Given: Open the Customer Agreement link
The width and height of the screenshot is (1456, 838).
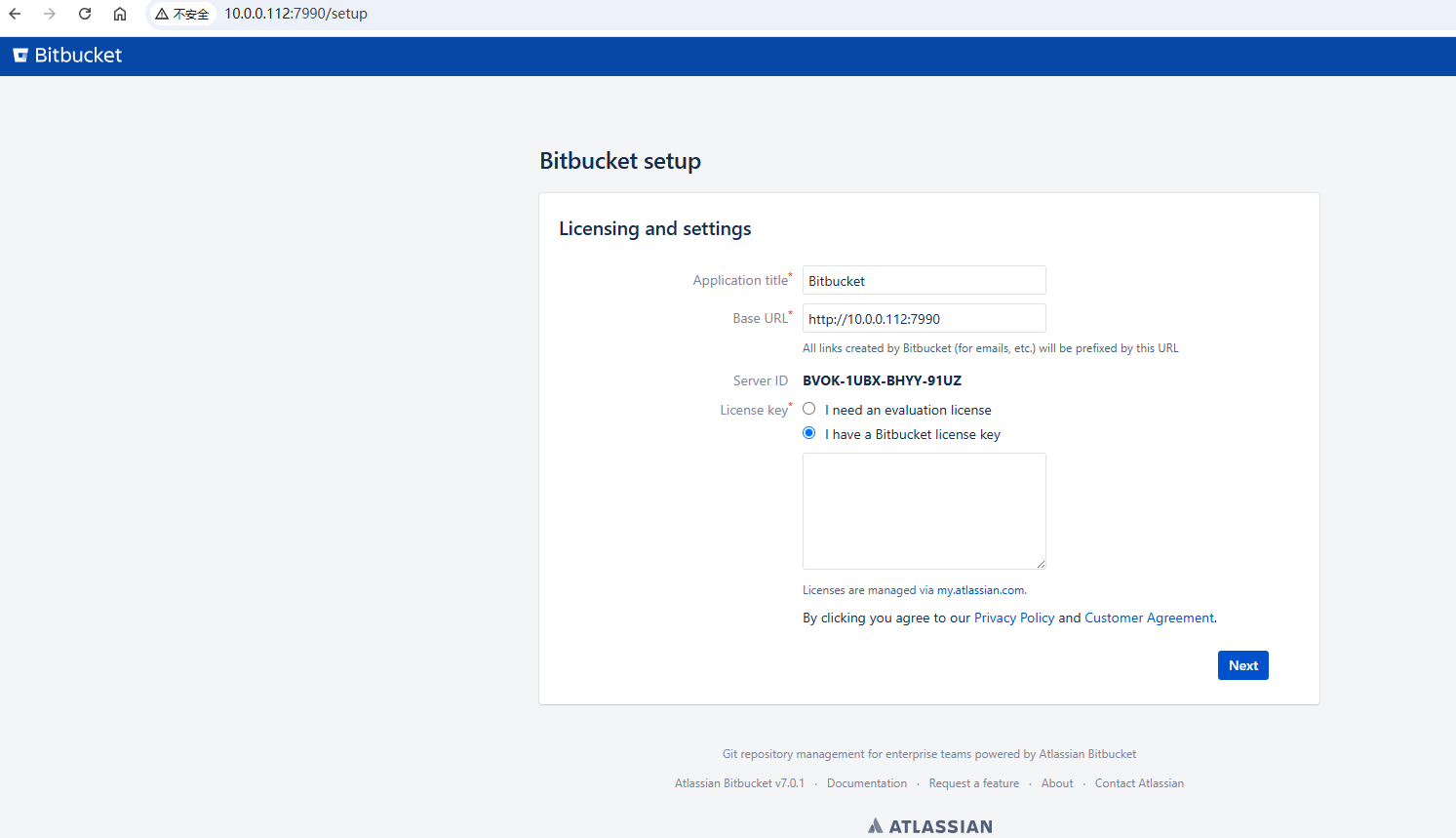Looking at the screenshot, I should [x=1149, y=619].
